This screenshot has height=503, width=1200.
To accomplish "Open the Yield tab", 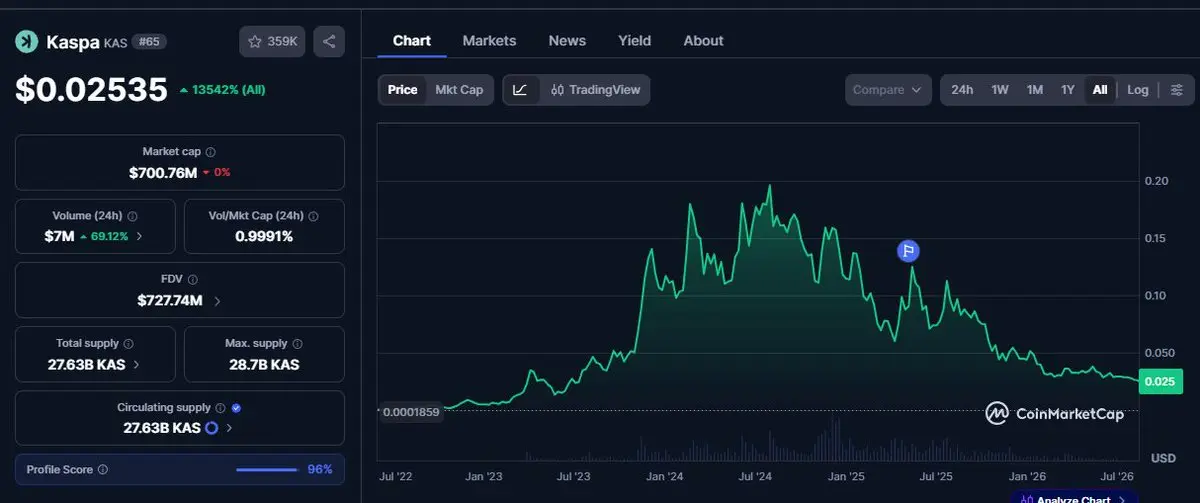I will point(634,41).
